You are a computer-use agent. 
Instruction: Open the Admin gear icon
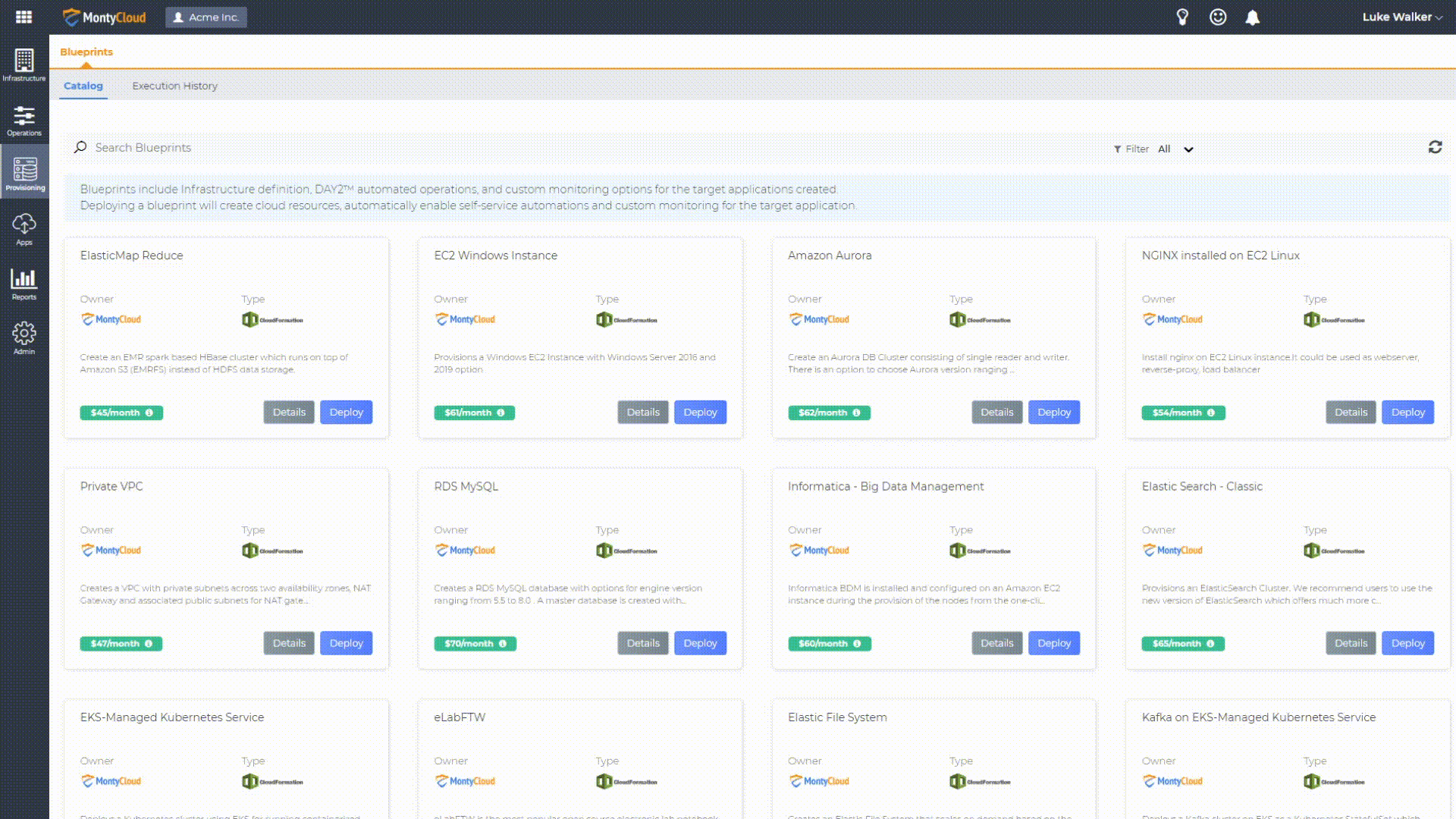24,338
